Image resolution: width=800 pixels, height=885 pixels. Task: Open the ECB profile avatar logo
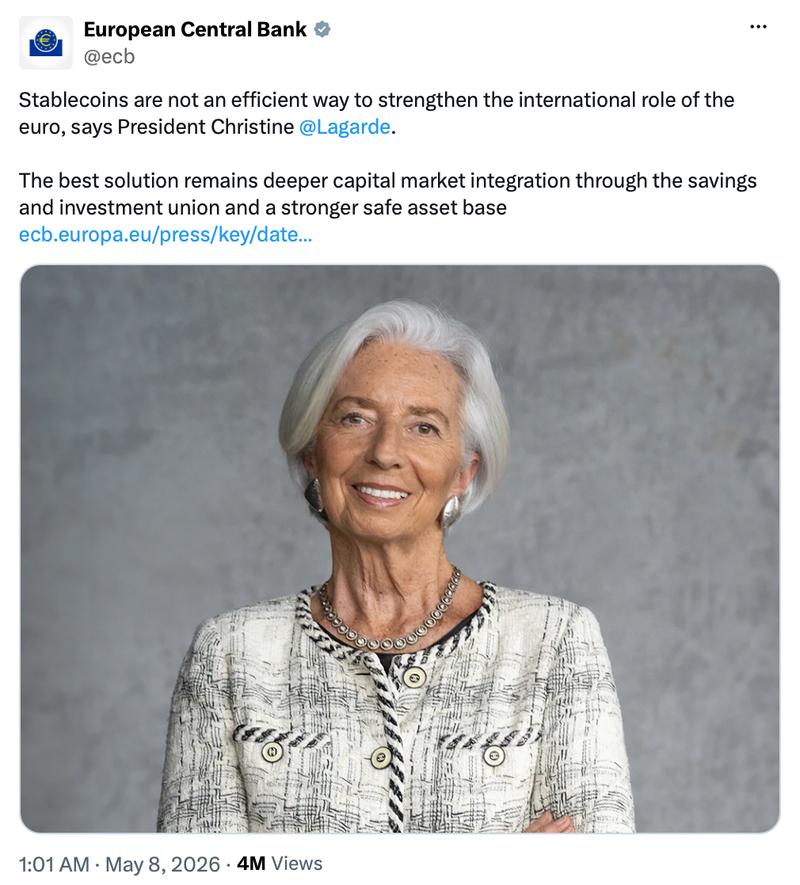46,43
